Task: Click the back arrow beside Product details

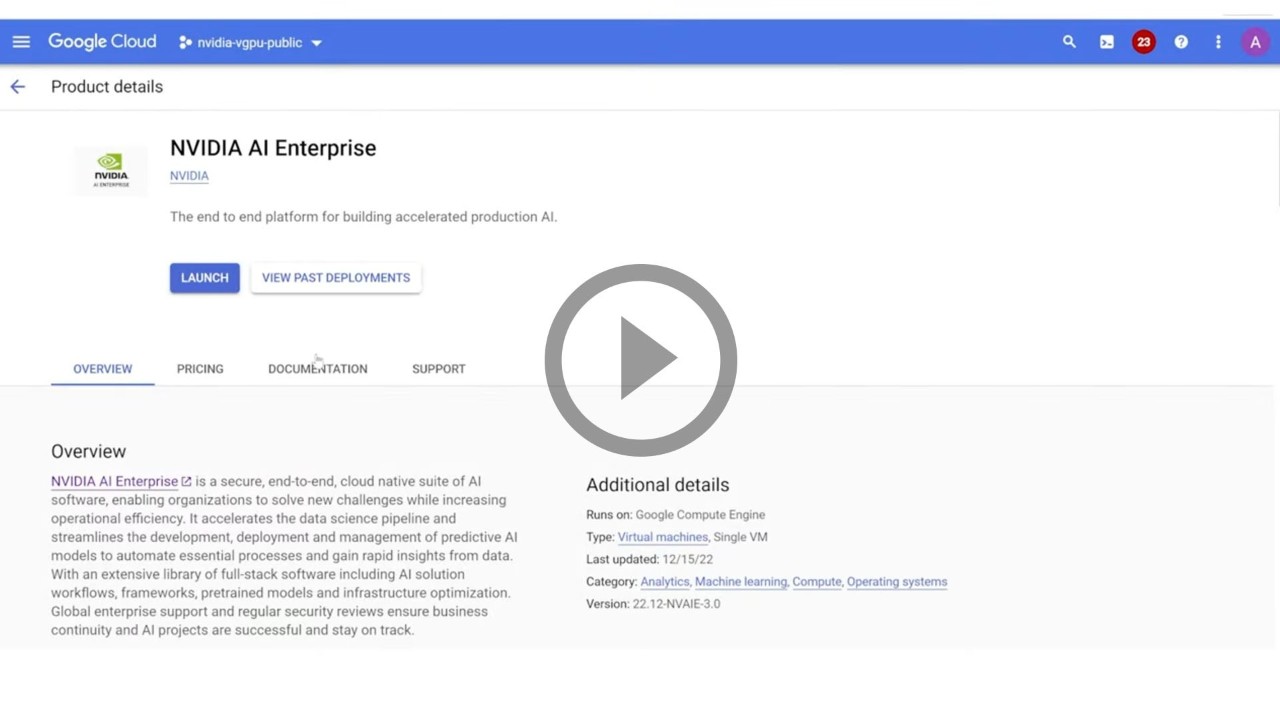Action: click(17, 87)
